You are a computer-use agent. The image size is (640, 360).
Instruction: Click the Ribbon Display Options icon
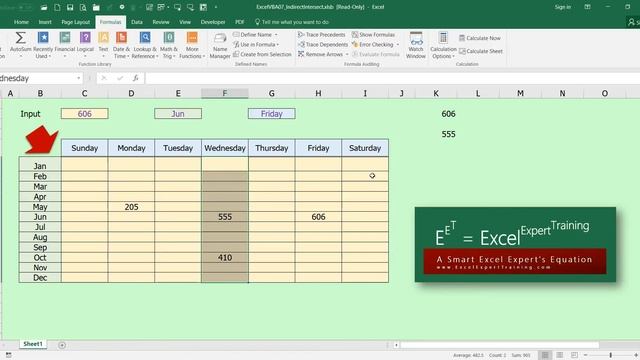[587, 7]
